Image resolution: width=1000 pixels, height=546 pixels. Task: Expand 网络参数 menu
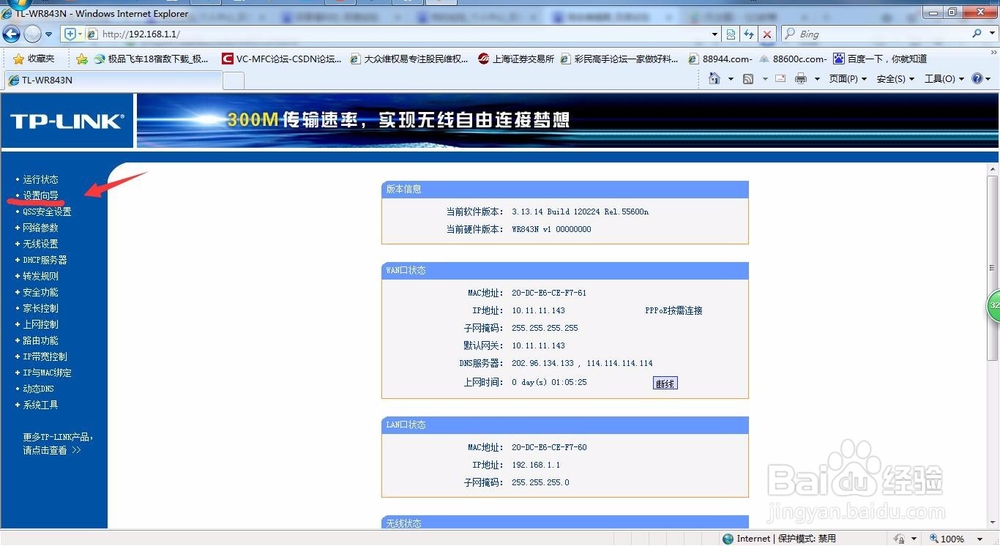40,228
